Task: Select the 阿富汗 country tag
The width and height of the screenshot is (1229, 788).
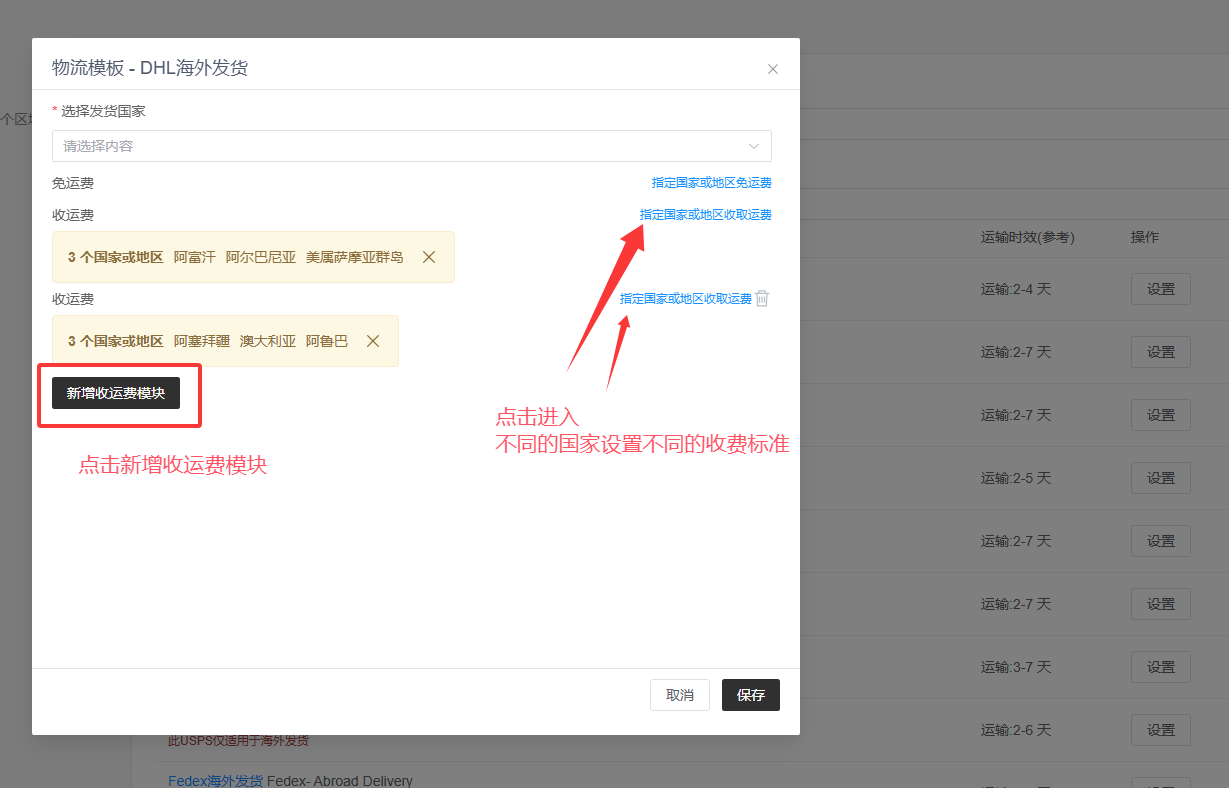Action: (194, 257)
